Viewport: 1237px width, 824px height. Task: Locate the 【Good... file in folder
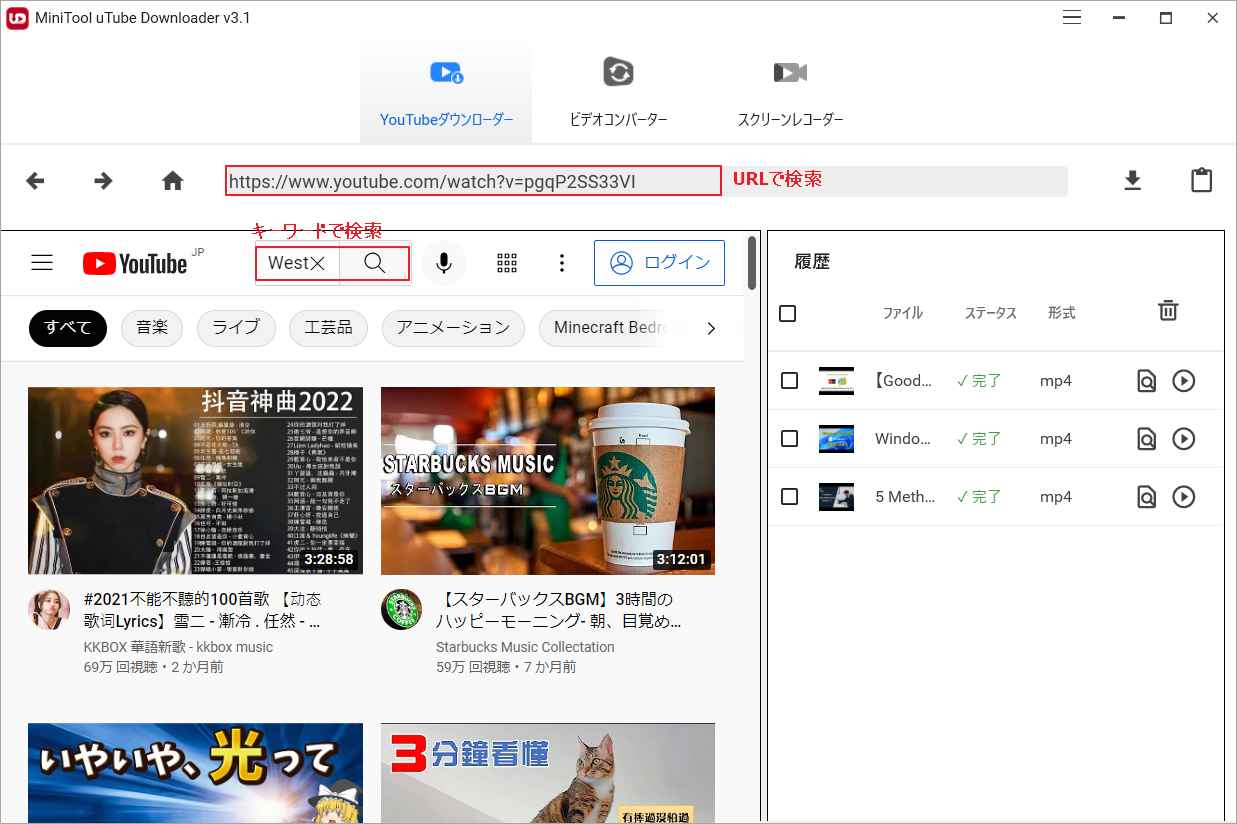1146,381
